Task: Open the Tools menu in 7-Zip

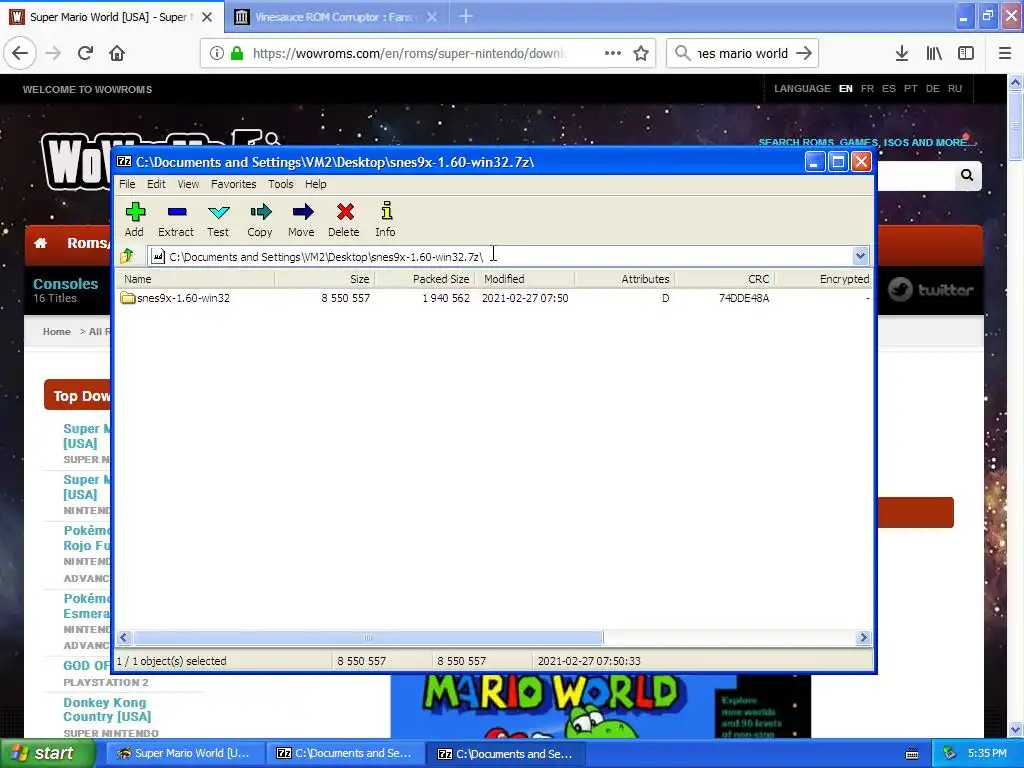Action: click(281, 184)
